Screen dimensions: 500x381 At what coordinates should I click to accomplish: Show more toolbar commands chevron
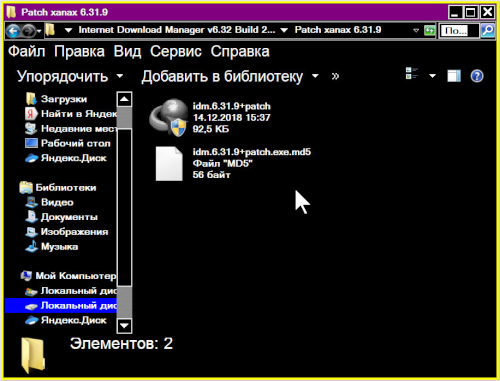pos(335,76)
